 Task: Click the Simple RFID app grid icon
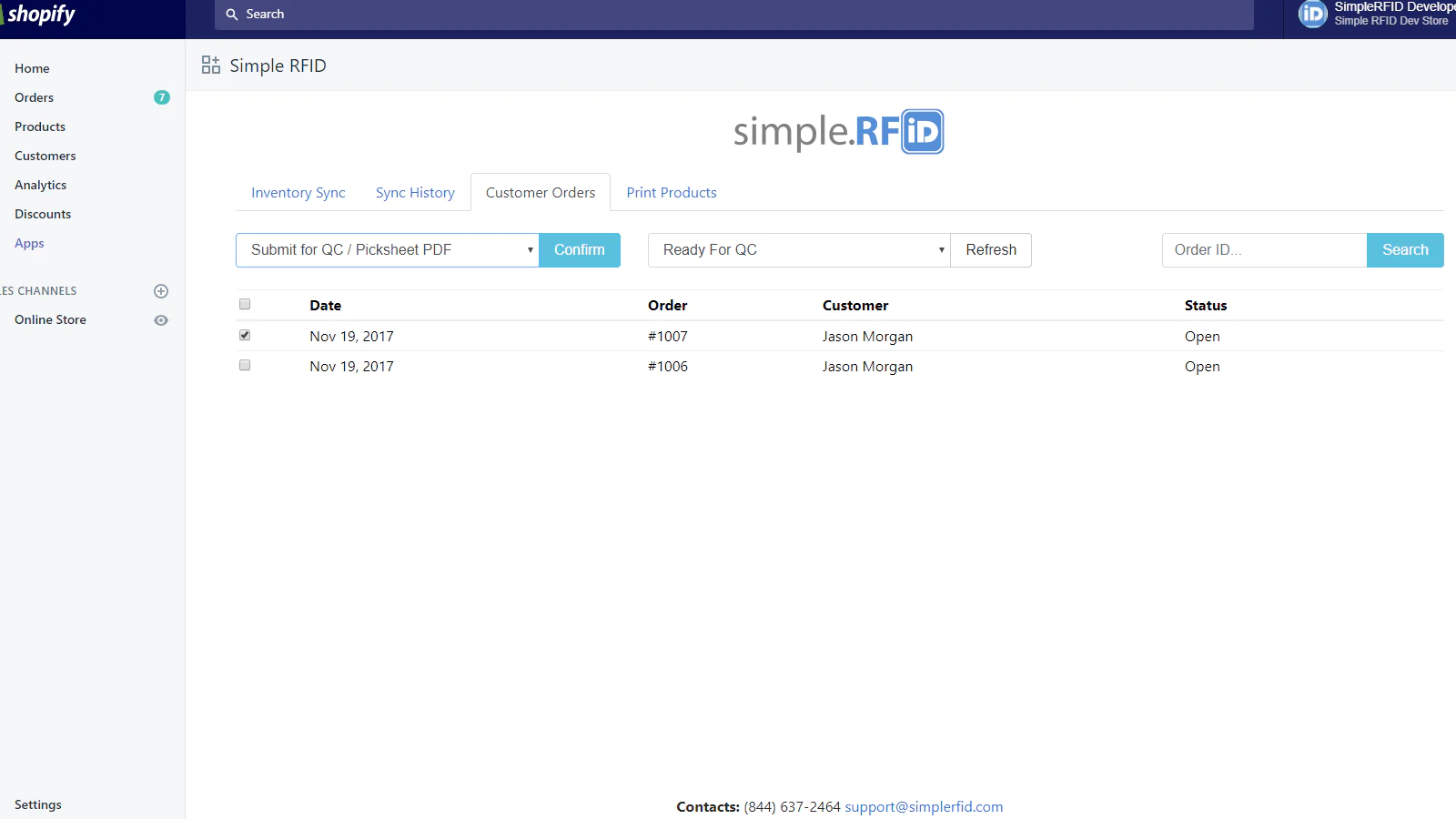(x=211, y=66)
